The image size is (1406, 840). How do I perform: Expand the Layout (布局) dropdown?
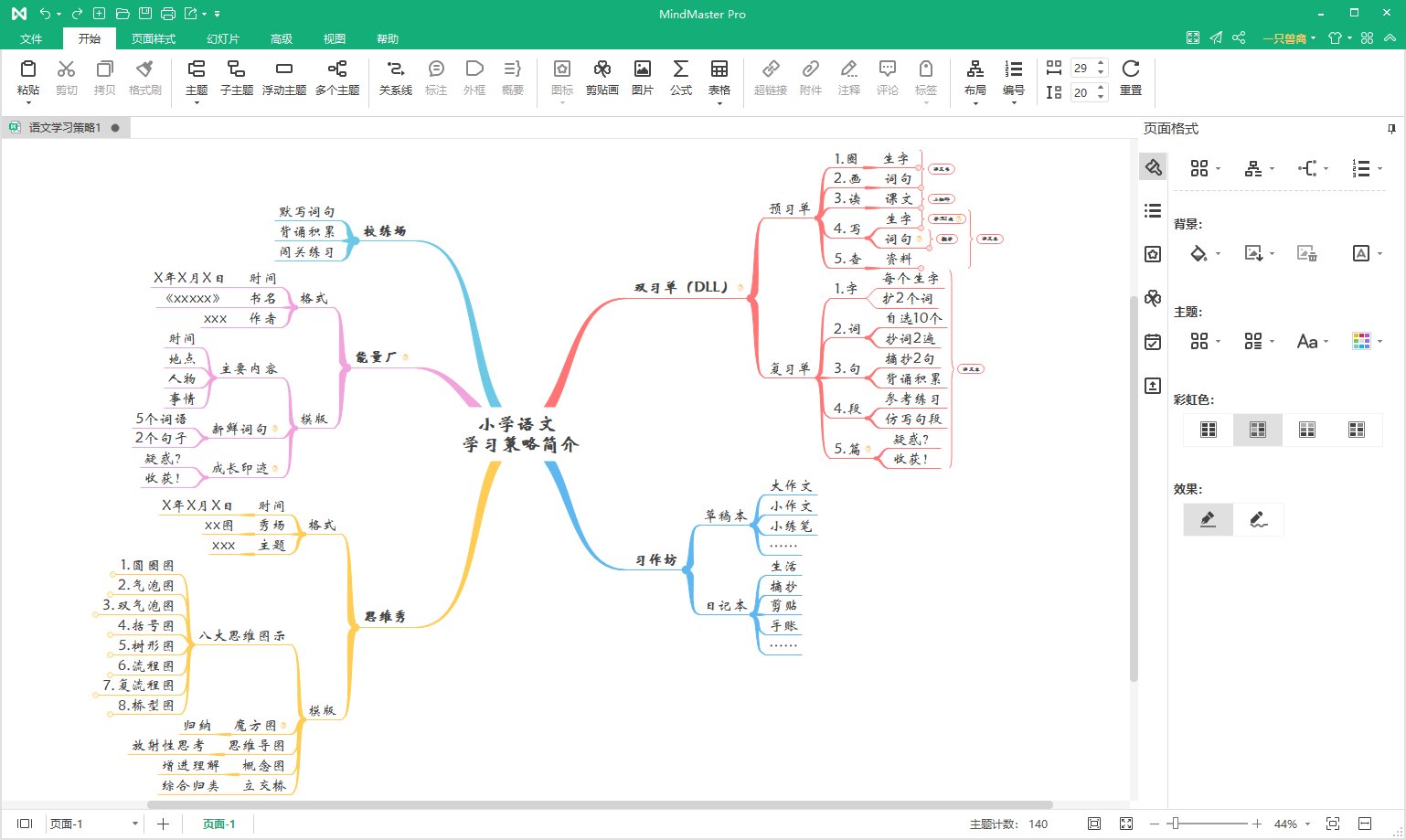click(x=975, y=102)
